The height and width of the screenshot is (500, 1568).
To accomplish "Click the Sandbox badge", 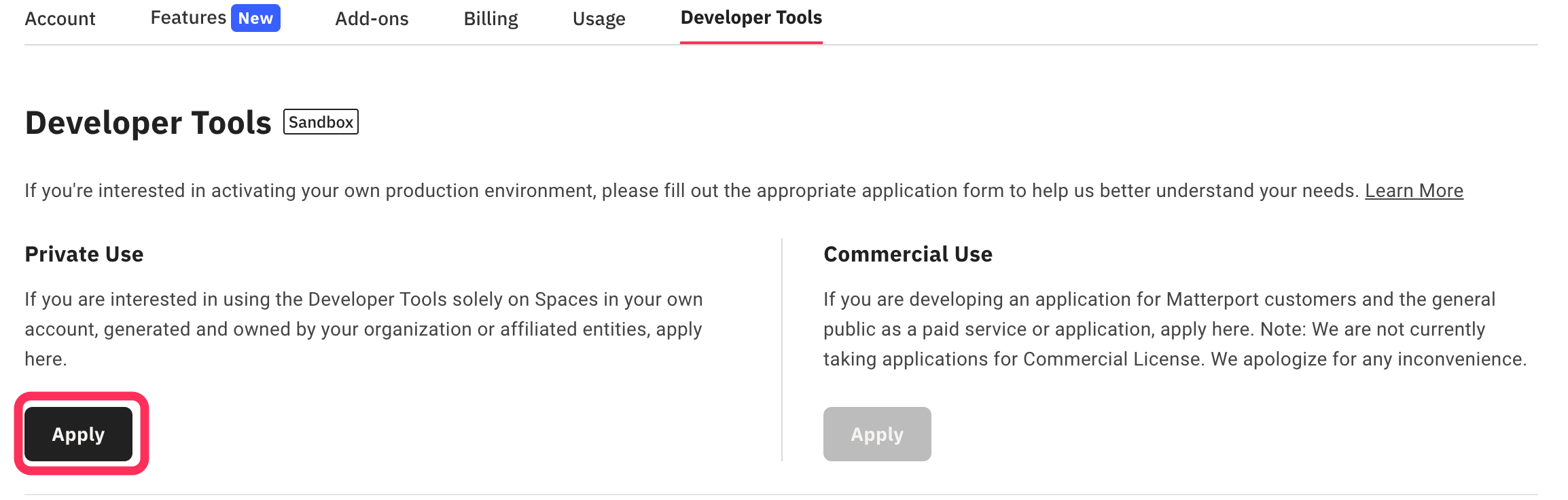I will (321, 122).
